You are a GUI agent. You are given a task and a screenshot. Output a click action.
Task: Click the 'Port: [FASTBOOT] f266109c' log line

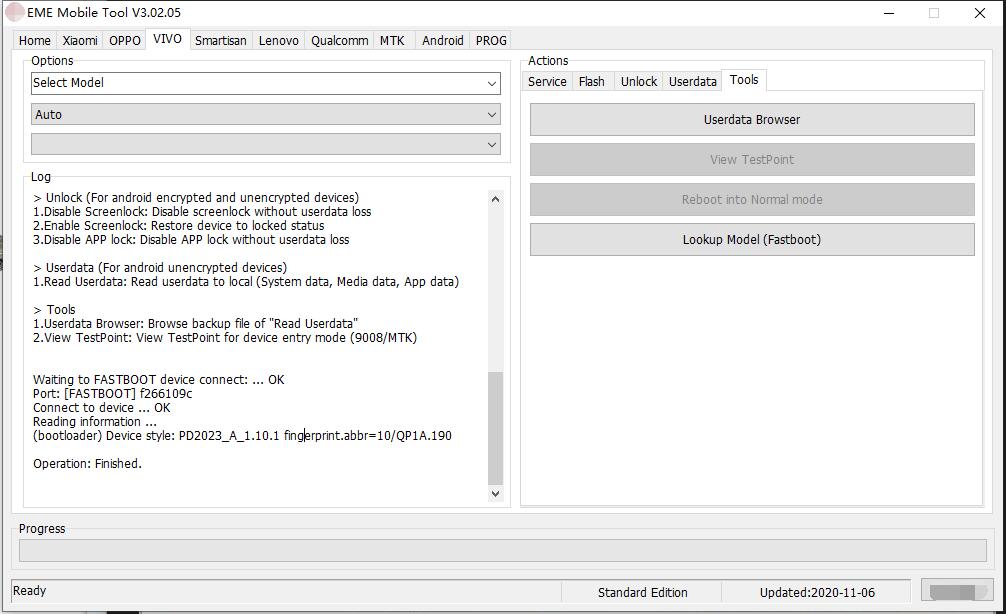coord(112,394)
